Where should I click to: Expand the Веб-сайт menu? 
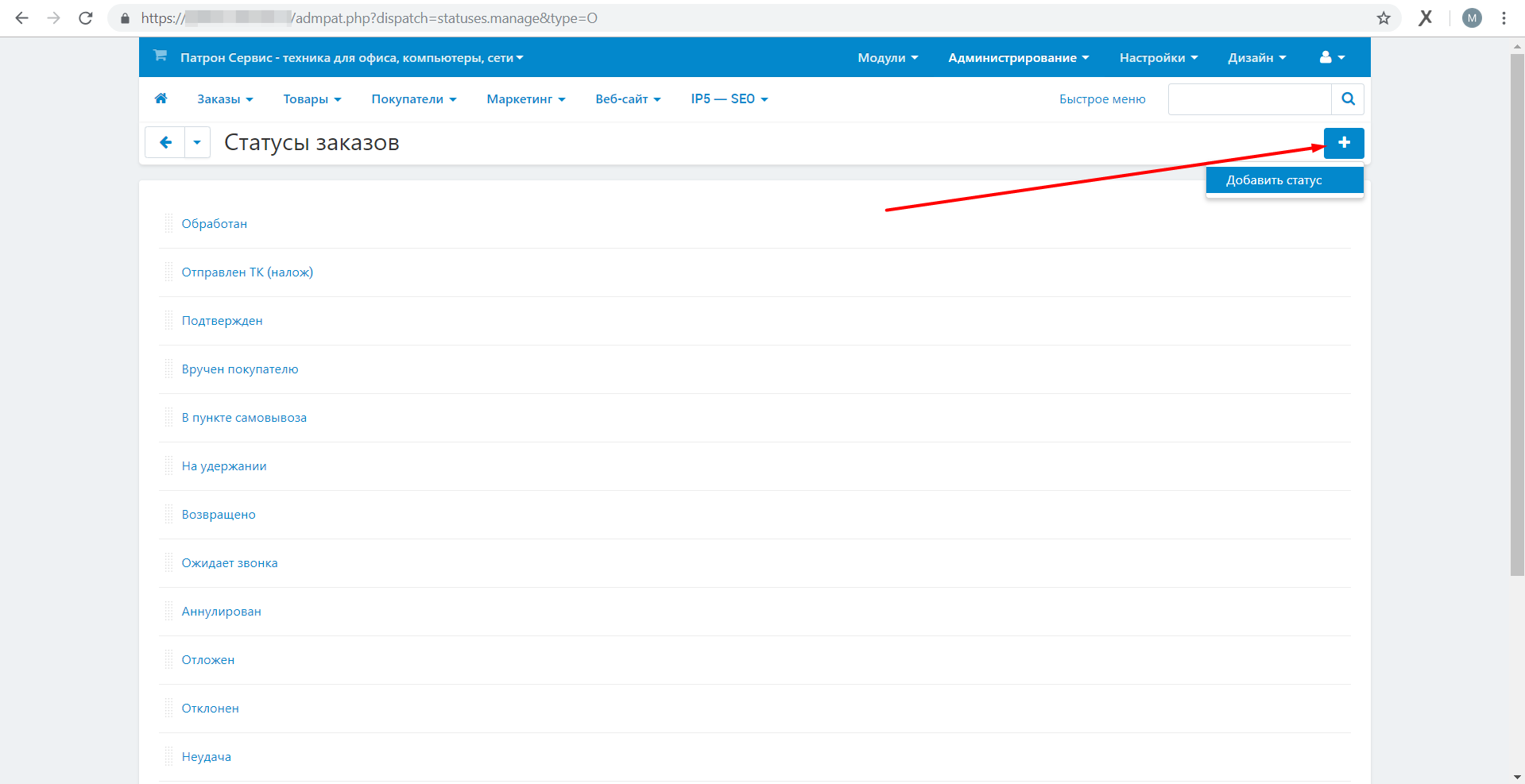pos(628,98)
